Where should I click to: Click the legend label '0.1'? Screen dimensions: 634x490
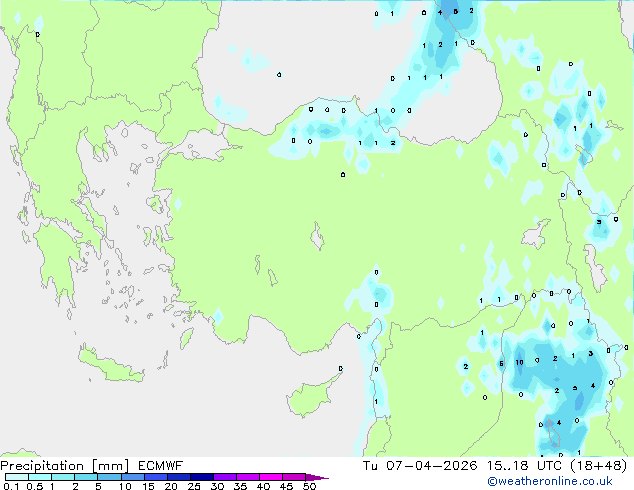(11, 486)
